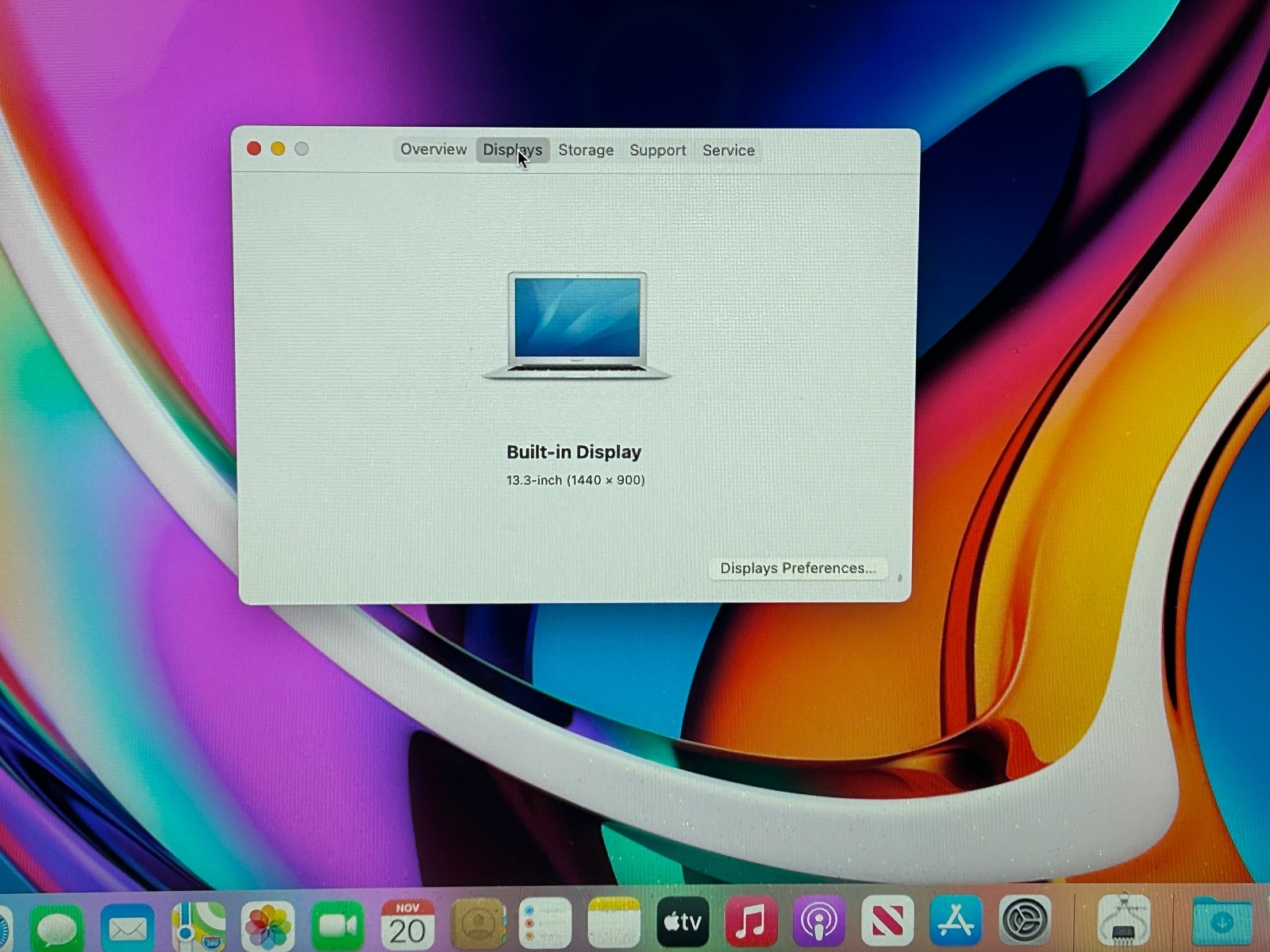Open the Music app in the dock

tap(751, 922)
